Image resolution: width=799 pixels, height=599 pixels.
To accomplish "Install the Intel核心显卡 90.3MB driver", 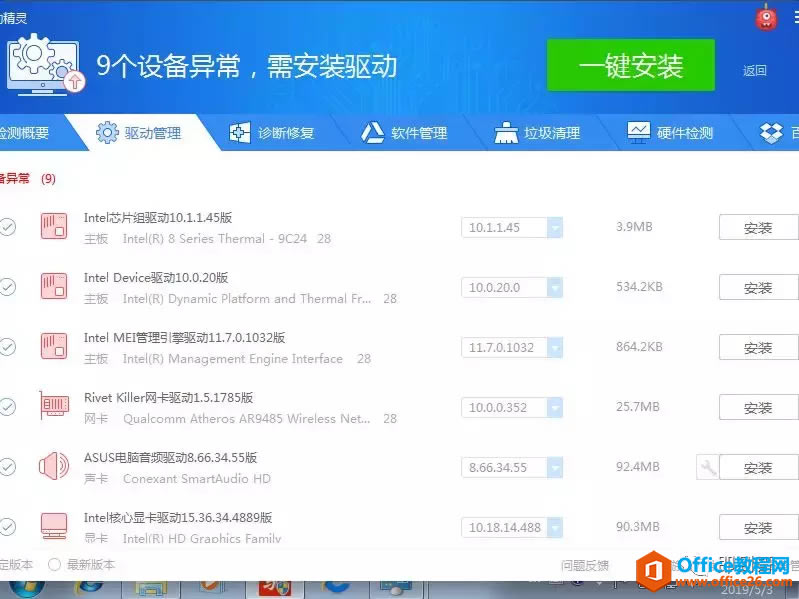I will click(x=759, y=528).
